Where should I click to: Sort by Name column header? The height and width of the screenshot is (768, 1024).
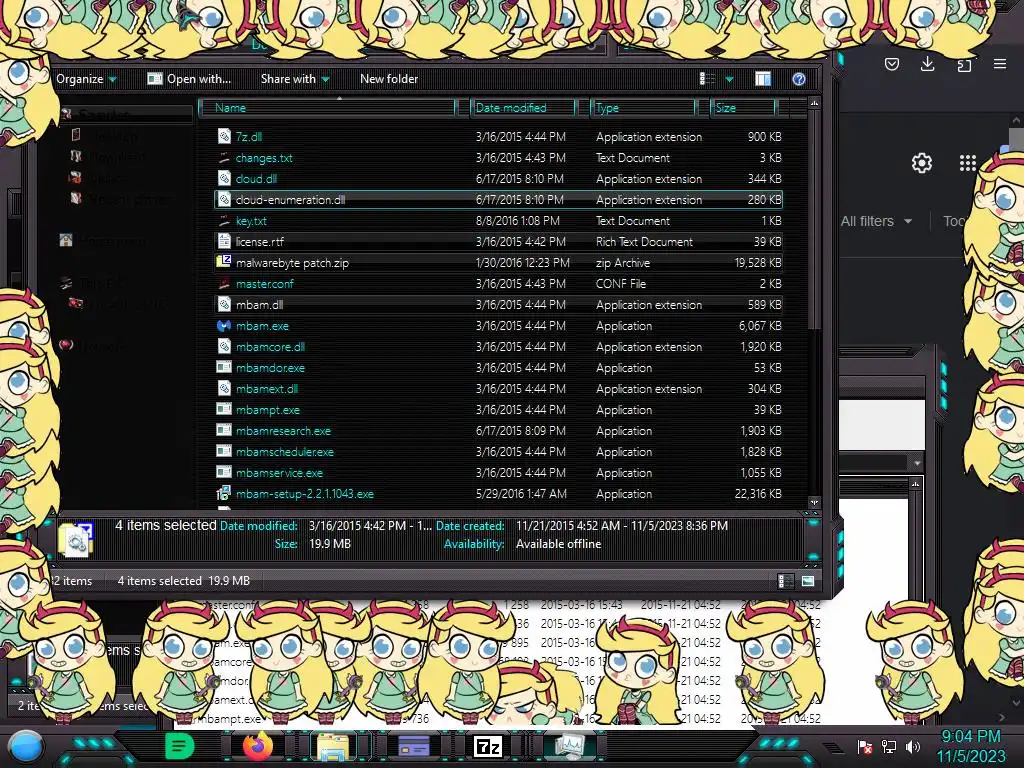[327, 108]
